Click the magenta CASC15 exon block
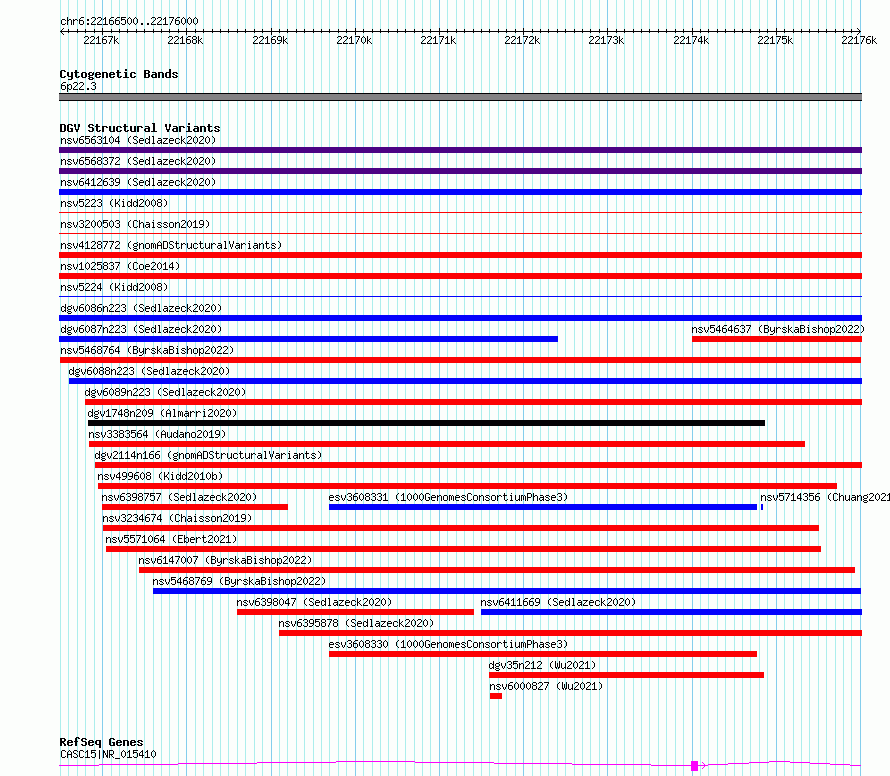Viewport: 890px width, 776px height. (x=694, y=766)
